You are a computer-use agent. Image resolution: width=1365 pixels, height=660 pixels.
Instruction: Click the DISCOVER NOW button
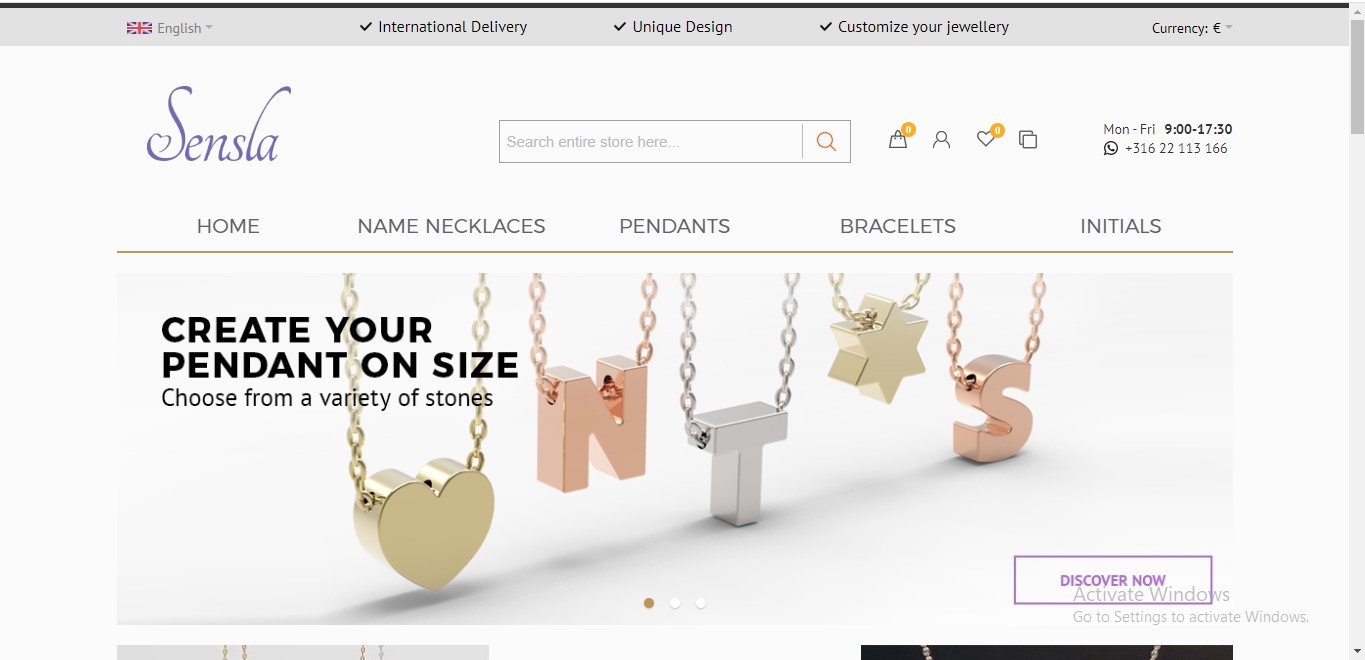[1113, 580]
